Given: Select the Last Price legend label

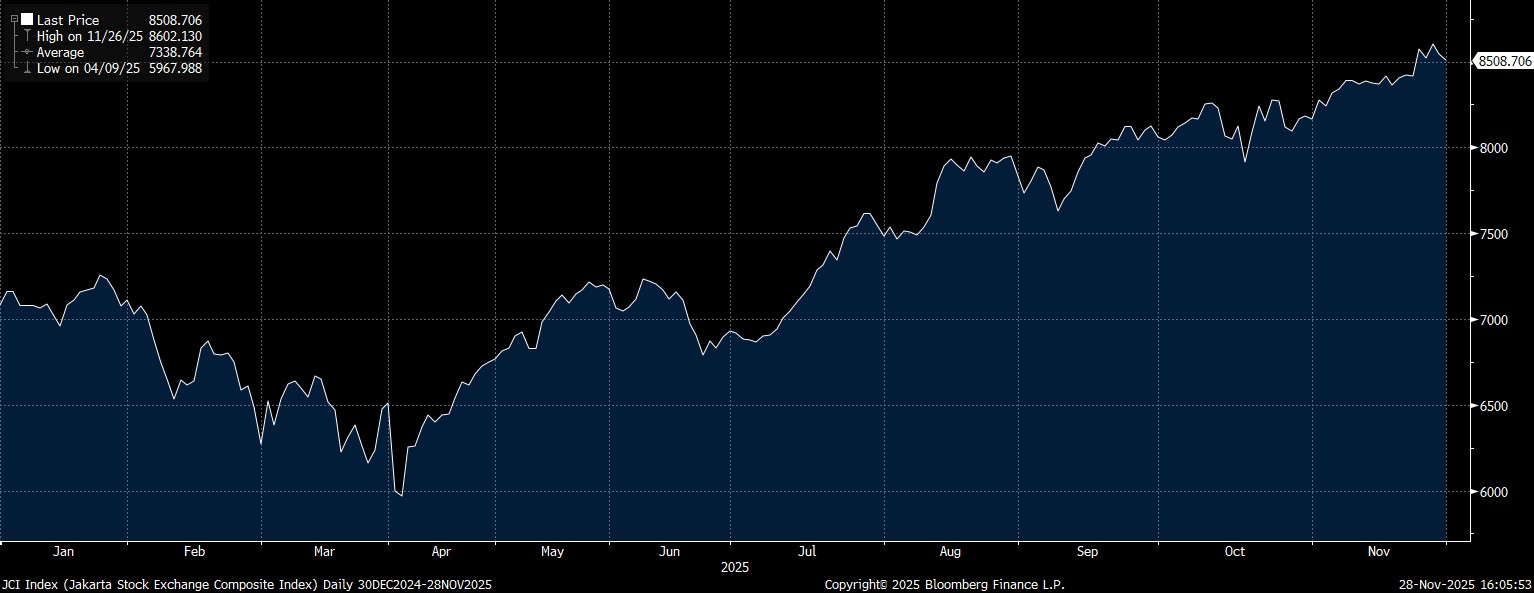Looking at the screenshot, I should [x=68, y=20].
